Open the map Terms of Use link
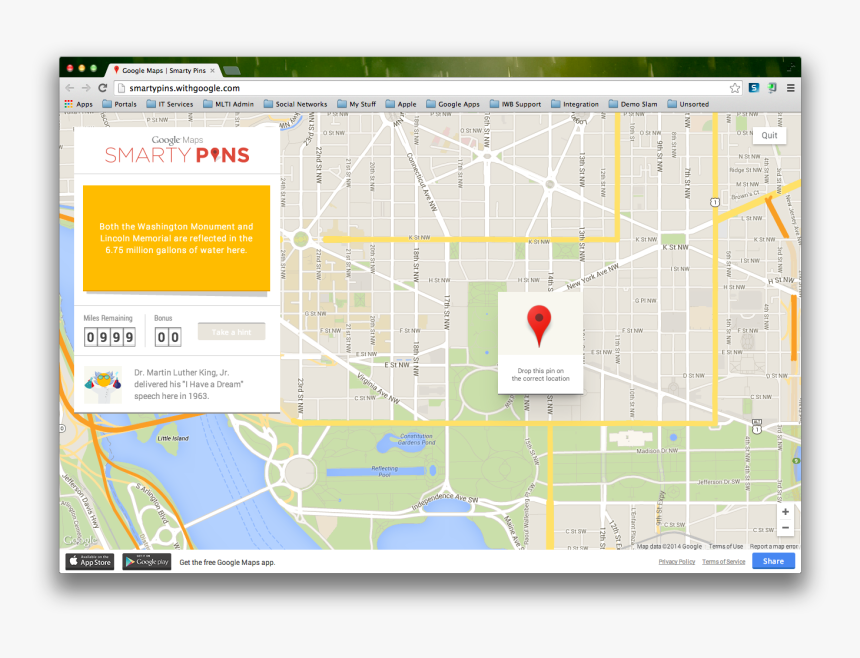This screenshot has width=860, height=658. [726, 546]
